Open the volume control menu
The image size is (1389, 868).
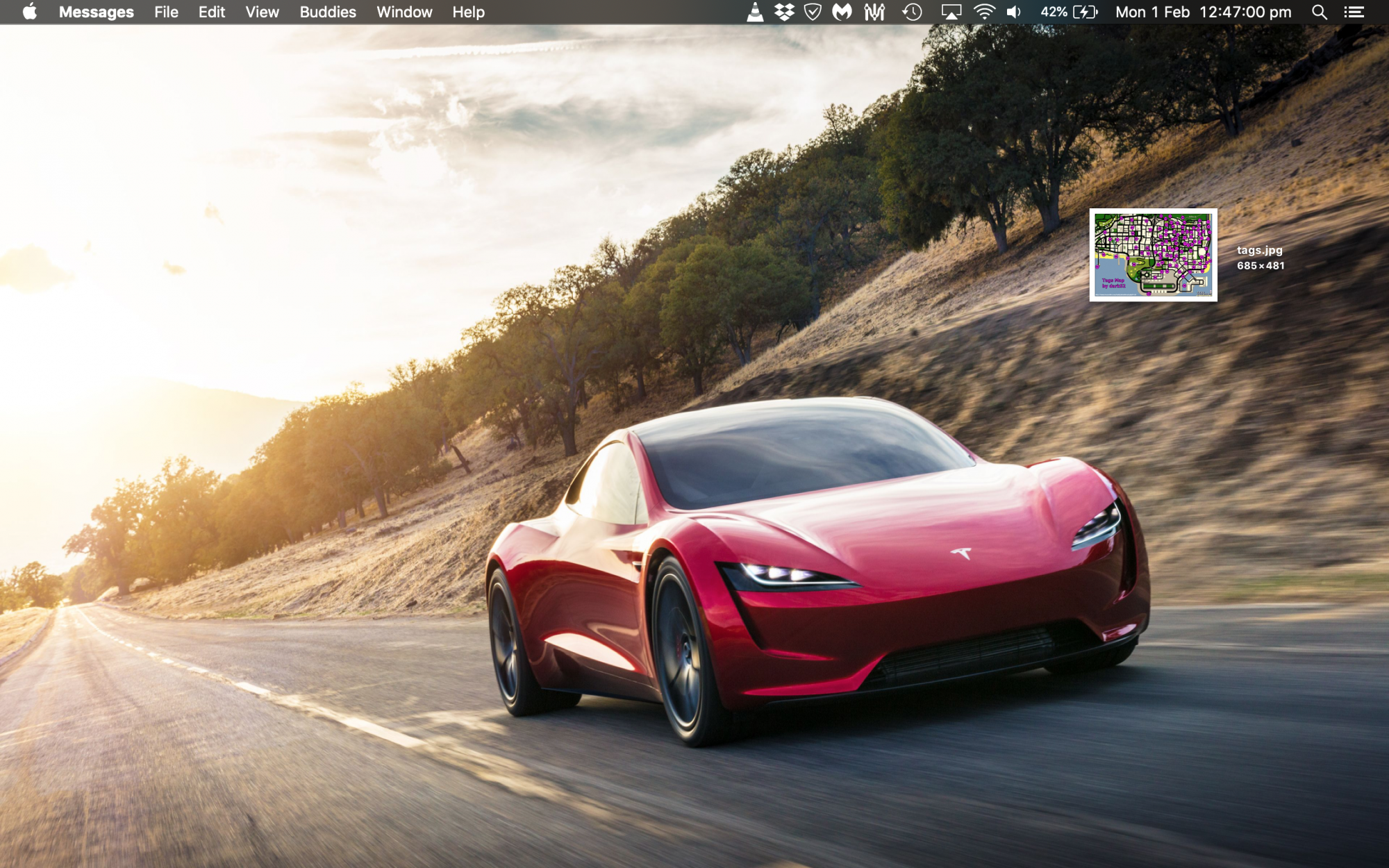(x=1014, y=12)
